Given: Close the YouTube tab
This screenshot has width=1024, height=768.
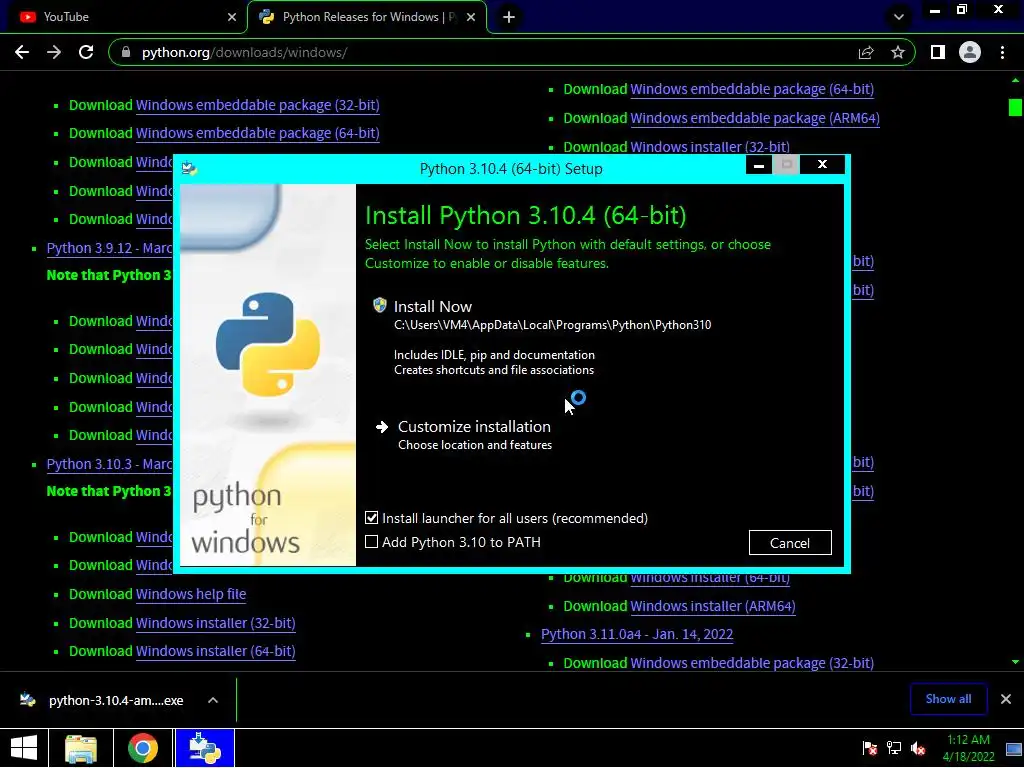Looking at the screenshot, I should pos(232,17).
